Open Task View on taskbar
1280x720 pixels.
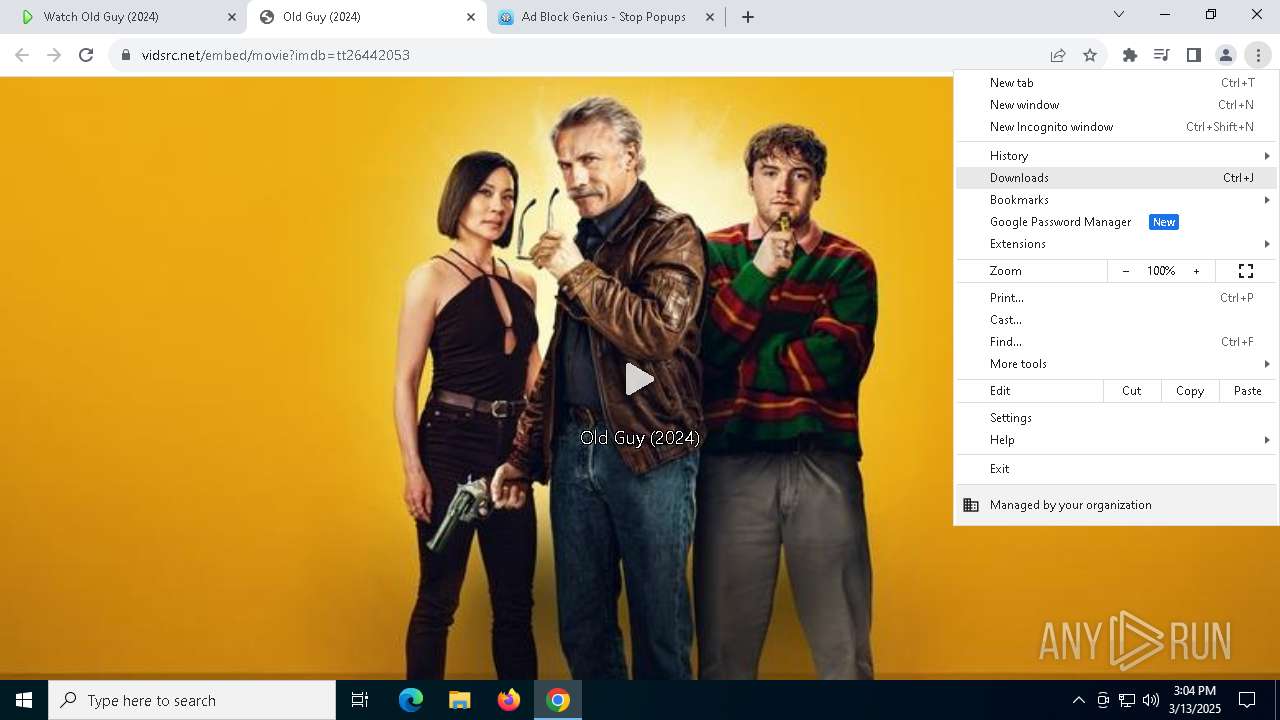point(360,700)
